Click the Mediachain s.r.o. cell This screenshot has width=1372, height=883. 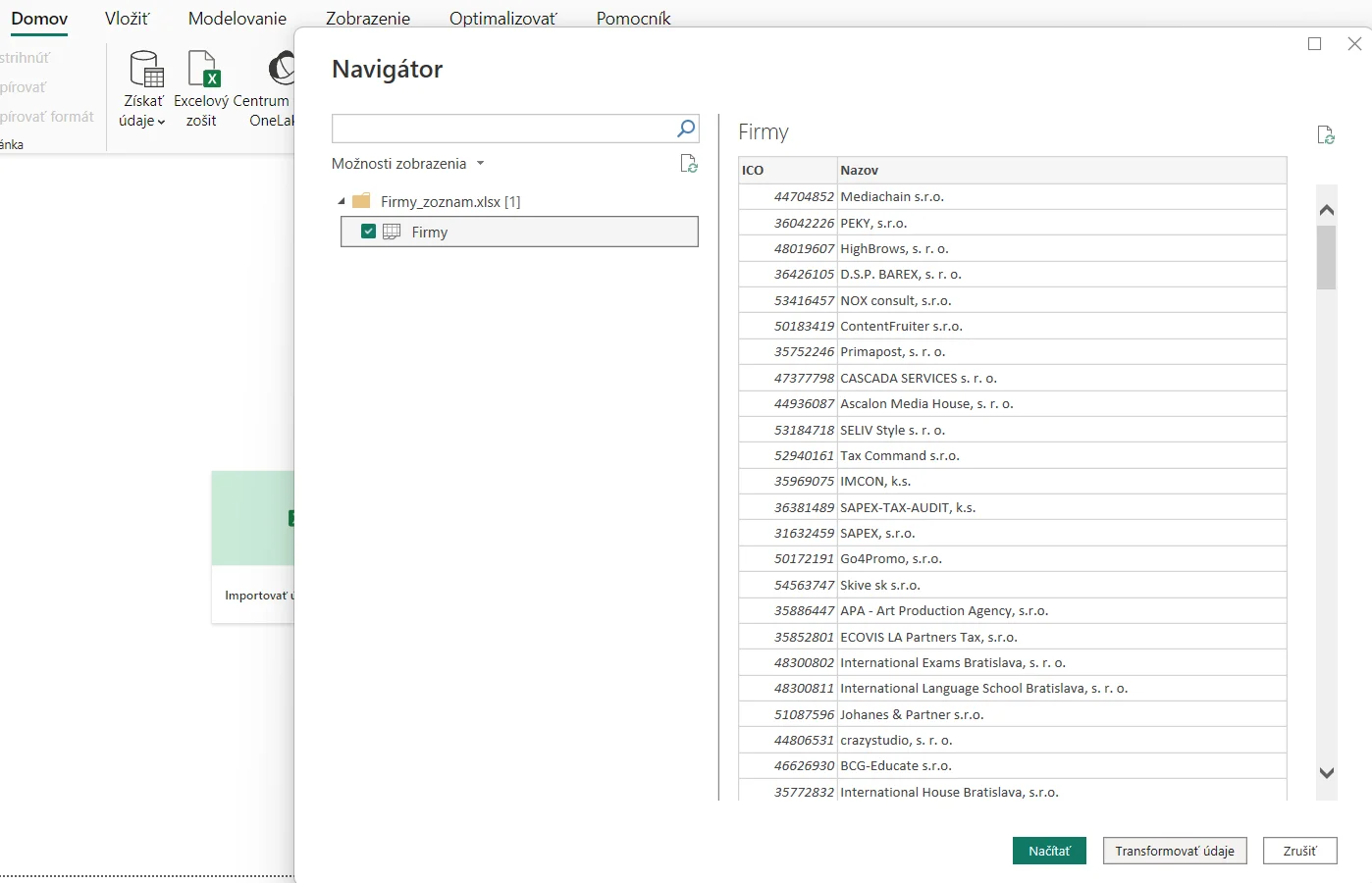(x=1062, y=196)
